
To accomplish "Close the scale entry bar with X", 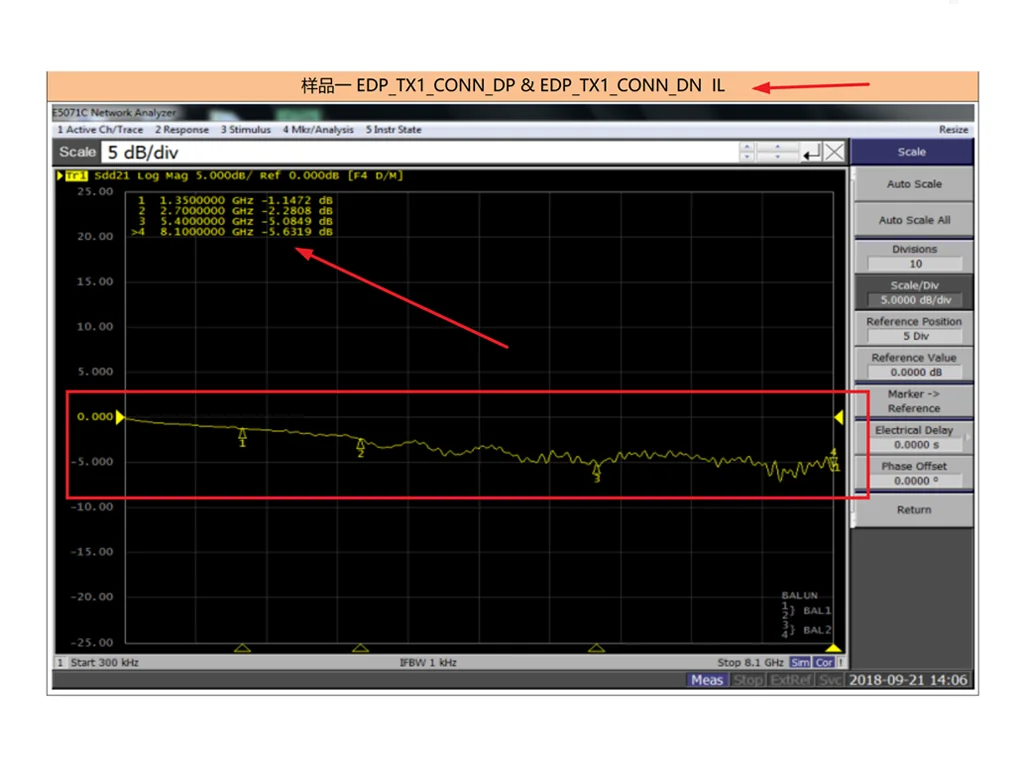I will 835,153.
